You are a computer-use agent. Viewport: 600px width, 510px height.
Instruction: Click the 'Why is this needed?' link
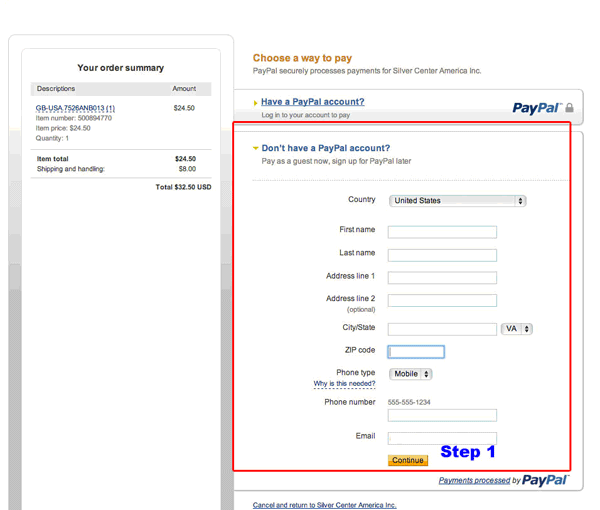[x=344, y=383]
